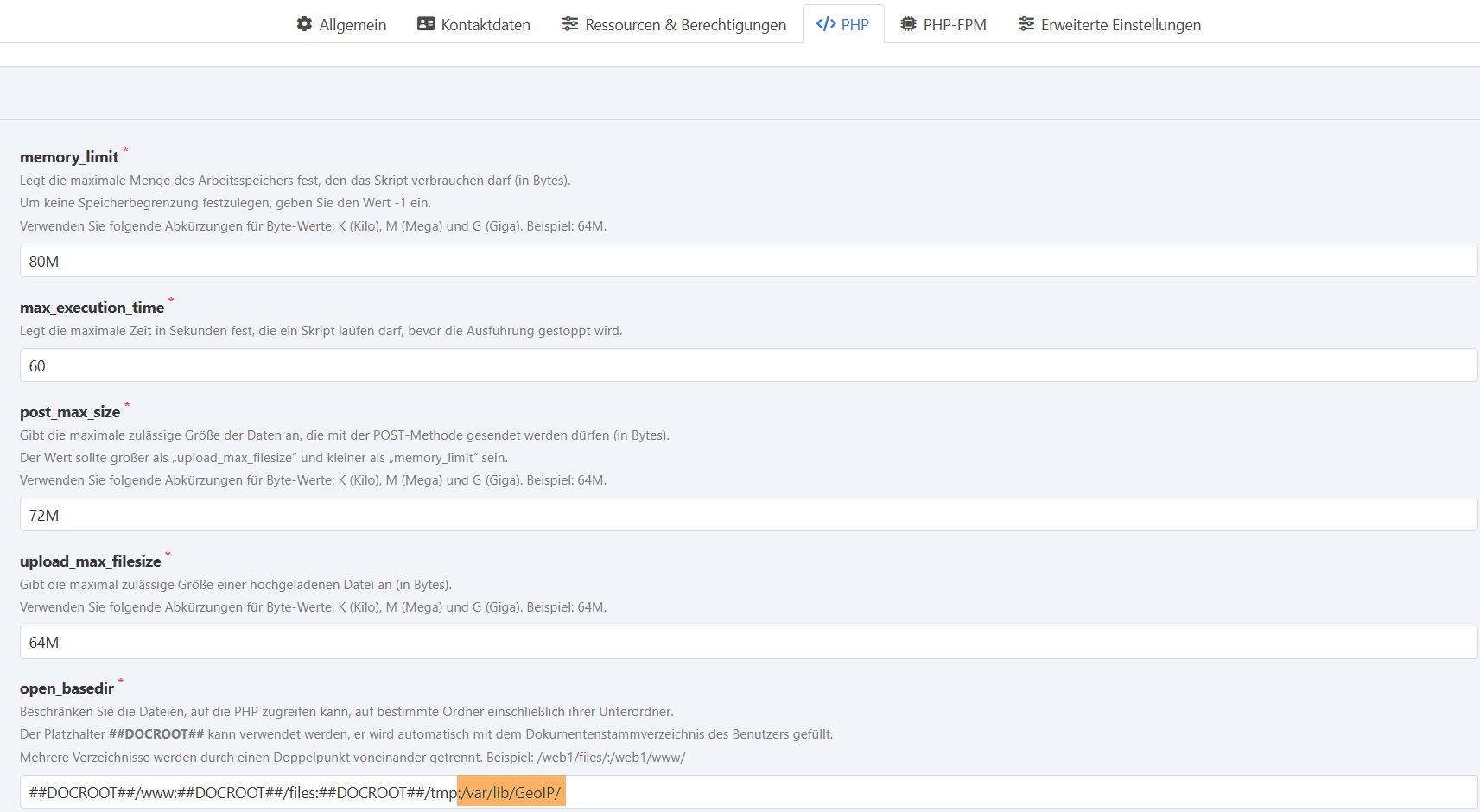
Task: Click the upload_max_filesize field showing 64M
Action: pyautogui.click(x=748, y=642)
